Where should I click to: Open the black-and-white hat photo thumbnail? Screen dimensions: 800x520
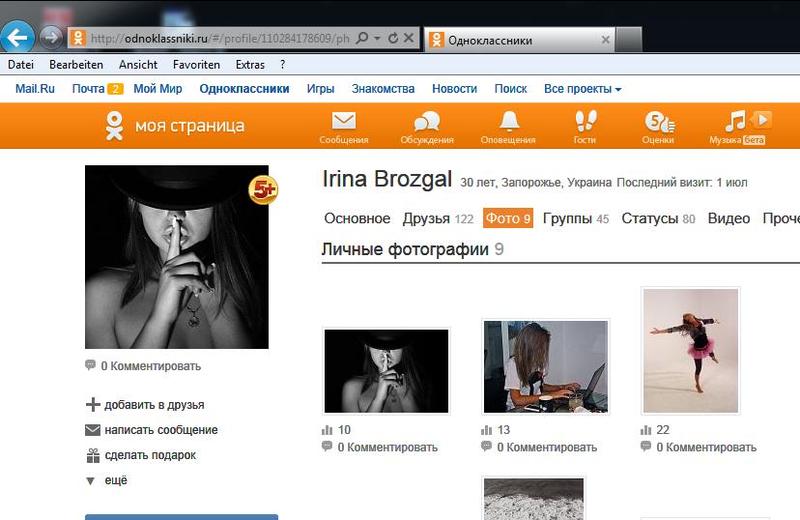[x=386, y=371]
